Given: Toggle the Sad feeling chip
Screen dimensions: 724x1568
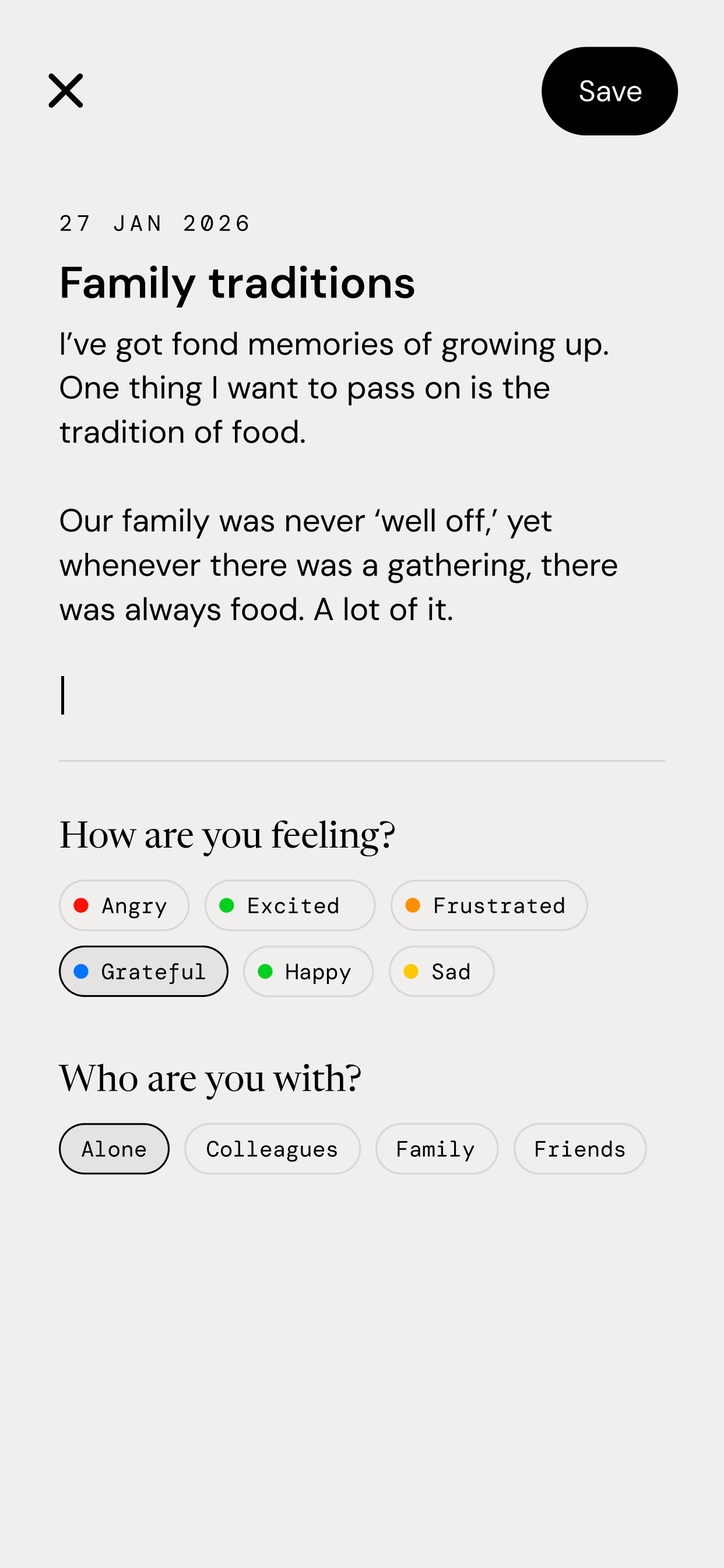Looking at the screenshot, I should coord(441,971).
